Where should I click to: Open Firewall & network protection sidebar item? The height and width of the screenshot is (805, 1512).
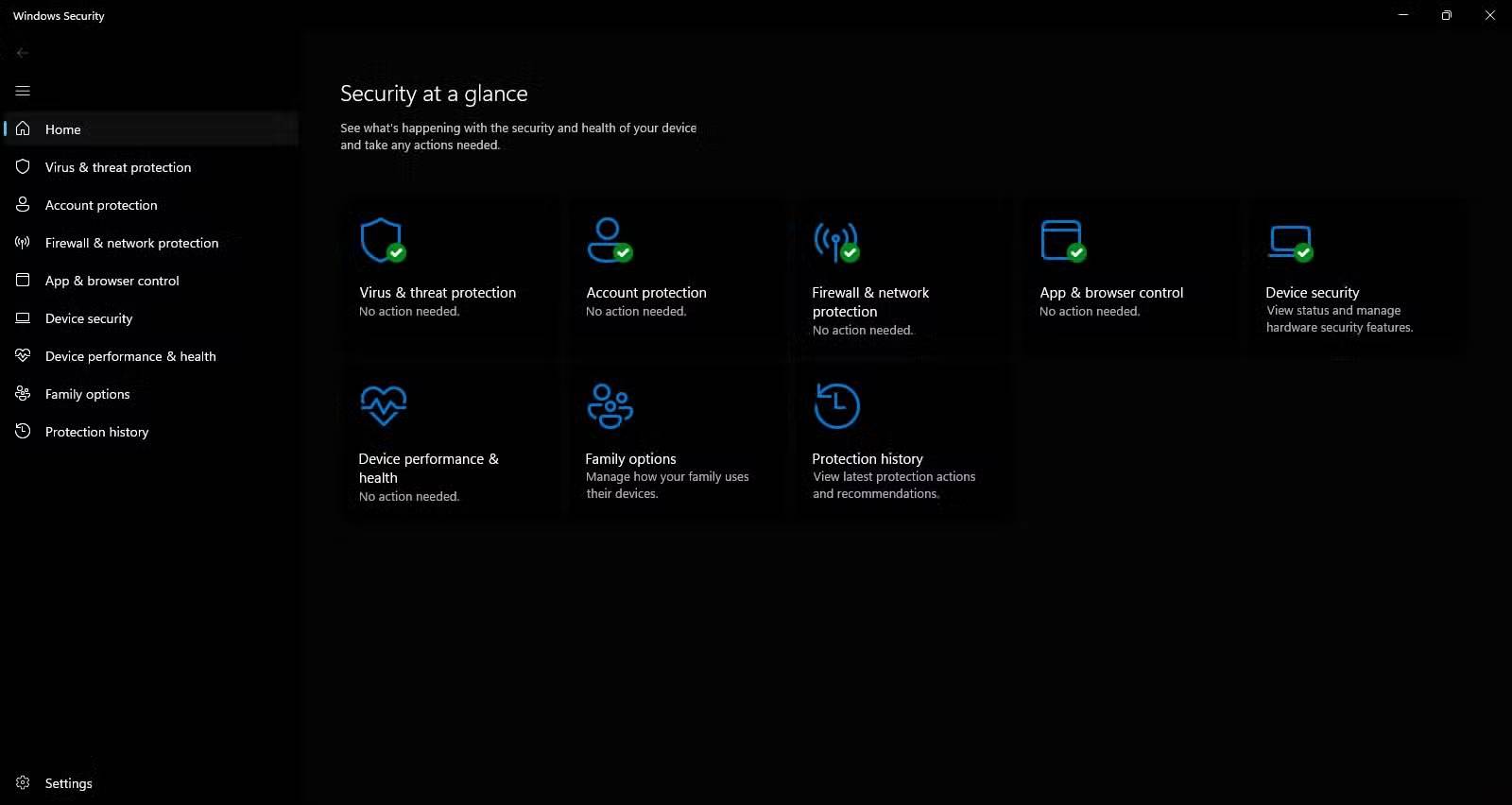[151, 242]
